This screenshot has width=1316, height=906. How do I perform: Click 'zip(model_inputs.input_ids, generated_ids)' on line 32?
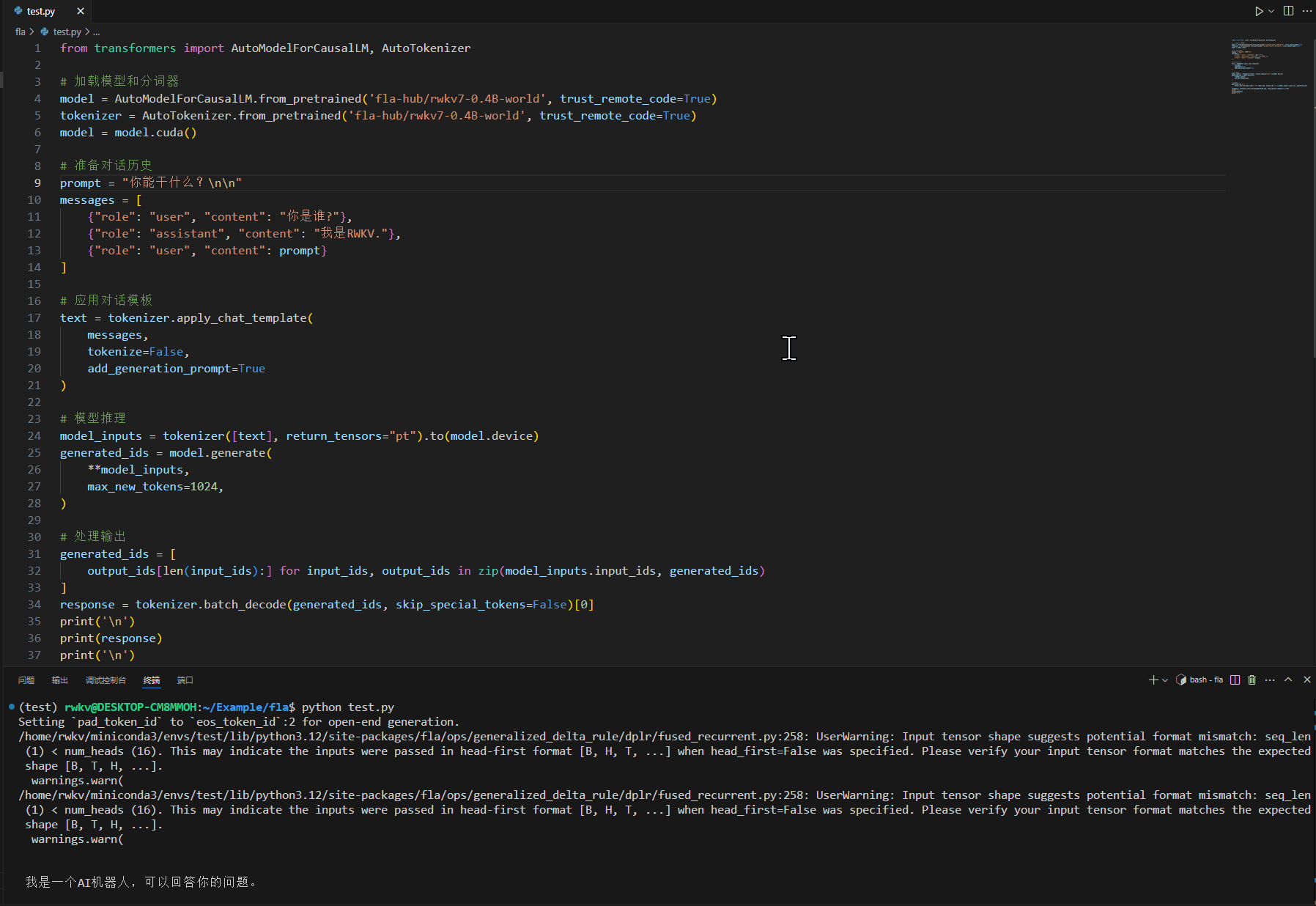[x=621, y=571]
